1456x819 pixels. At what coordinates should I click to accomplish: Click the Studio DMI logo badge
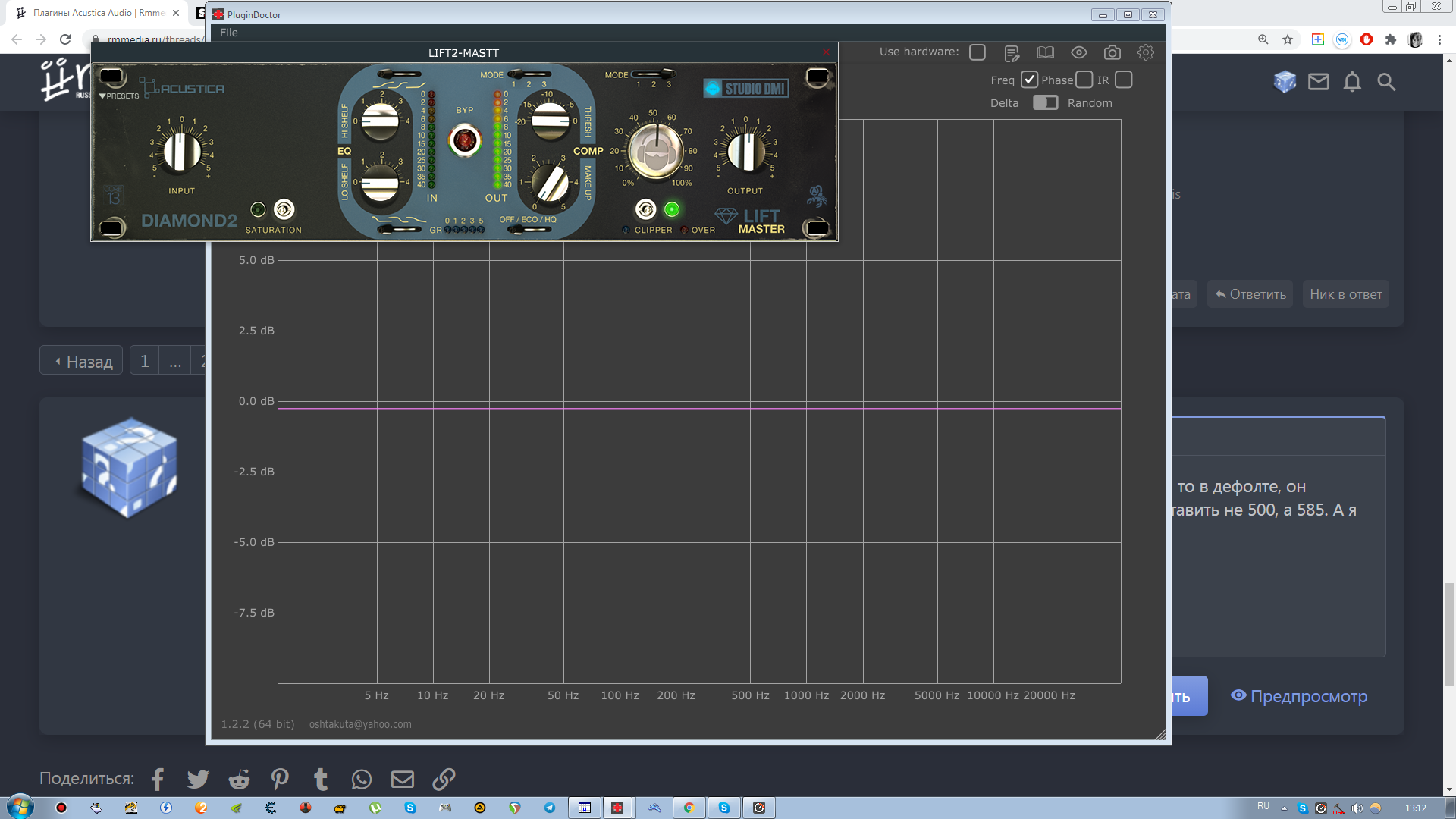click(x=746, y=89)
